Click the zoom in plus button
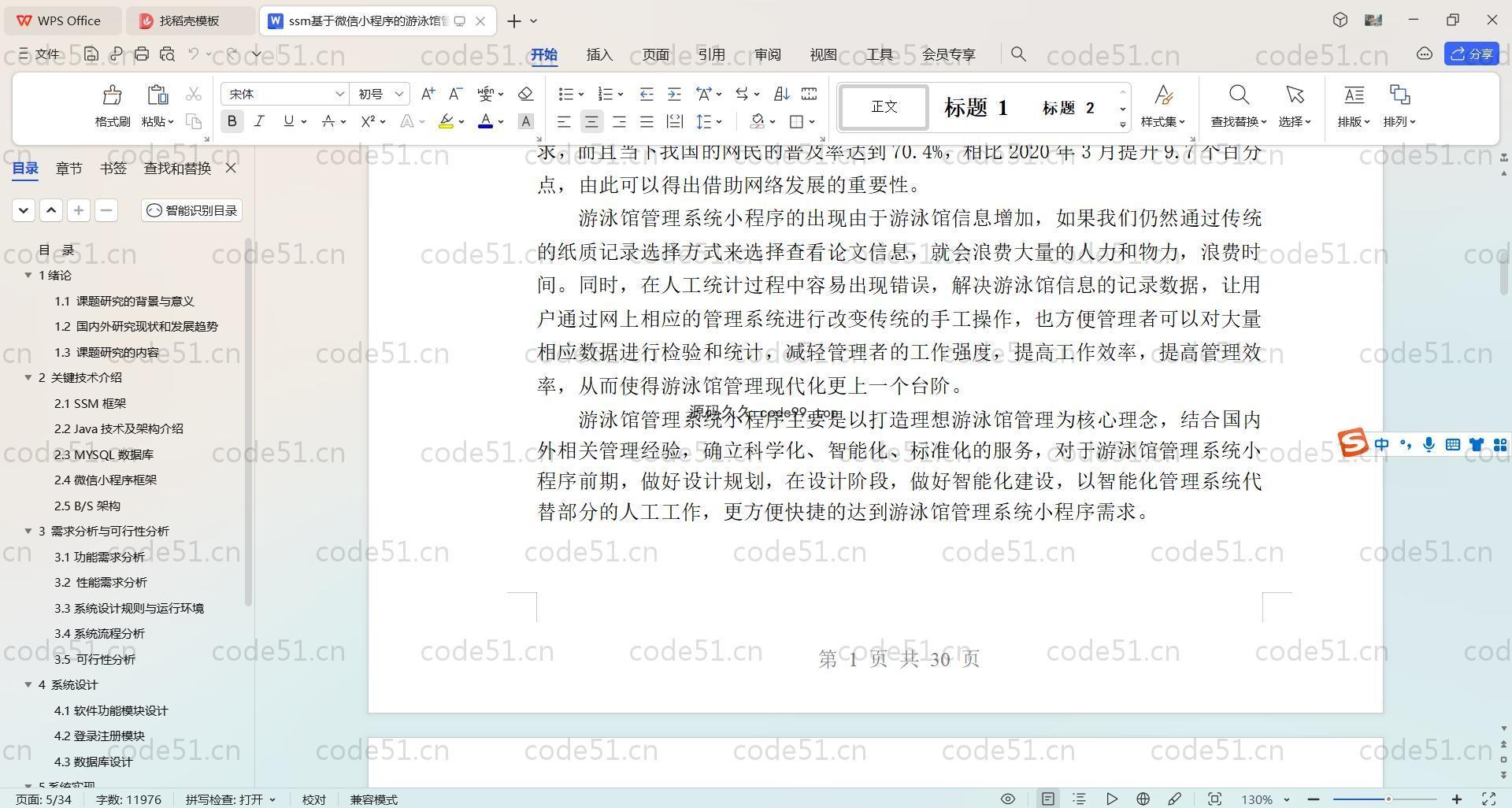Viewport: 1512px width, 808px height. click(1457, 799)
